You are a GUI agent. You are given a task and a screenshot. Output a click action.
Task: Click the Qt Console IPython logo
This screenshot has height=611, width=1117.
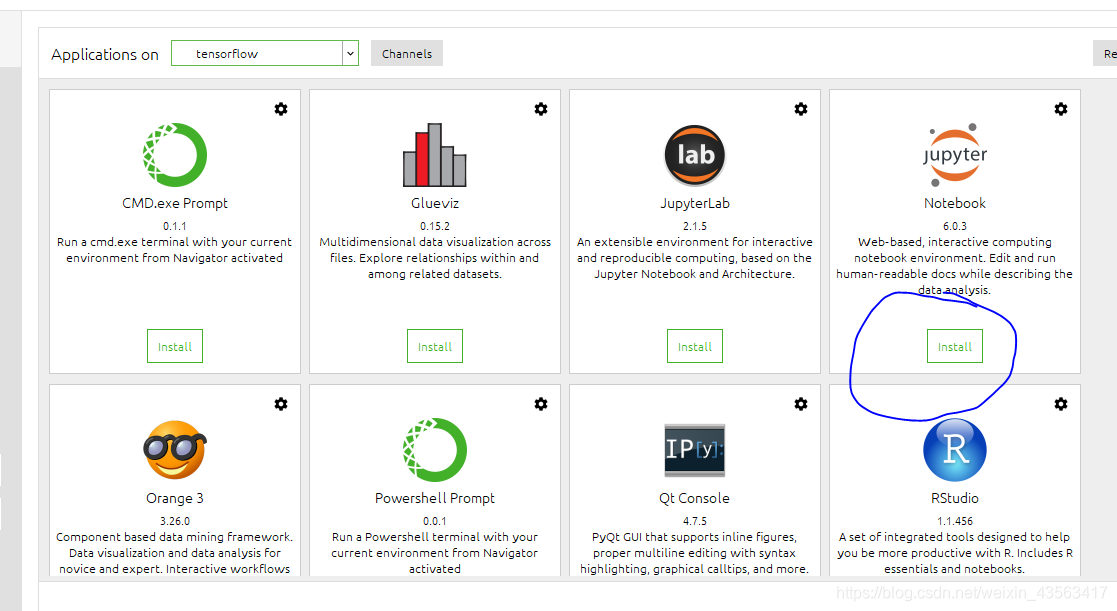tap(695, 449)
